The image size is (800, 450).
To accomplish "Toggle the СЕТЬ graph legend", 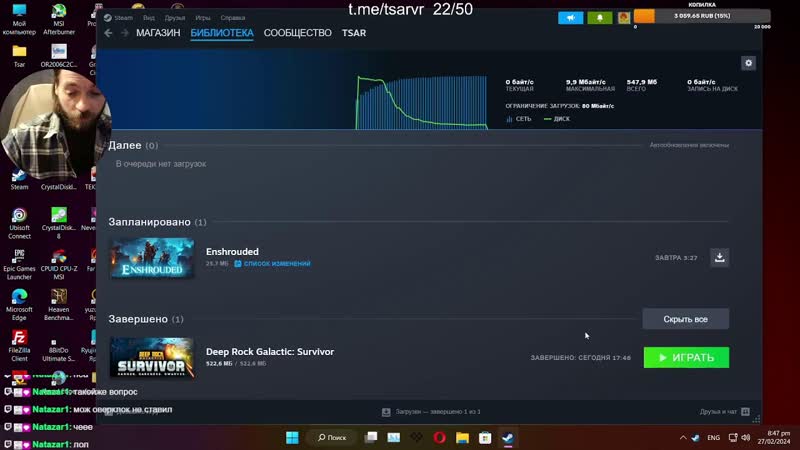I will click(518, 119).
